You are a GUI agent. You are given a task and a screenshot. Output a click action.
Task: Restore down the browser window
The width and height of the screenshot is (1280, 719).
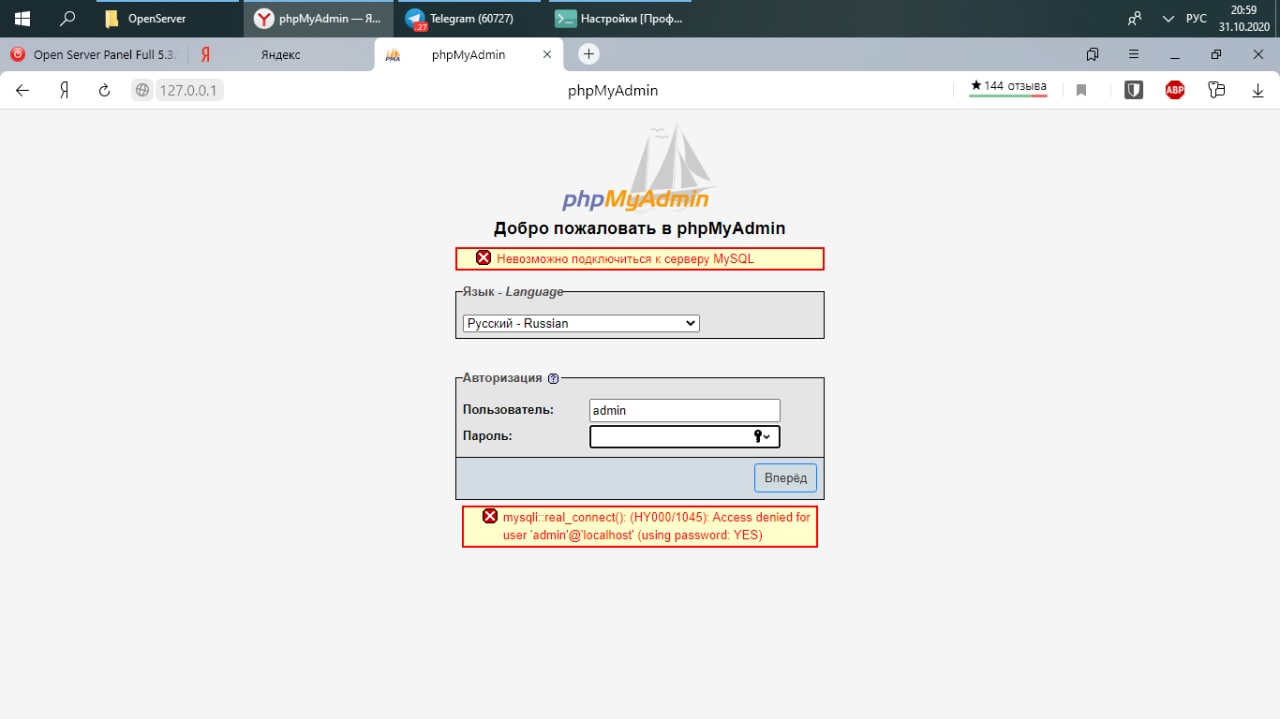point(1216,55)
